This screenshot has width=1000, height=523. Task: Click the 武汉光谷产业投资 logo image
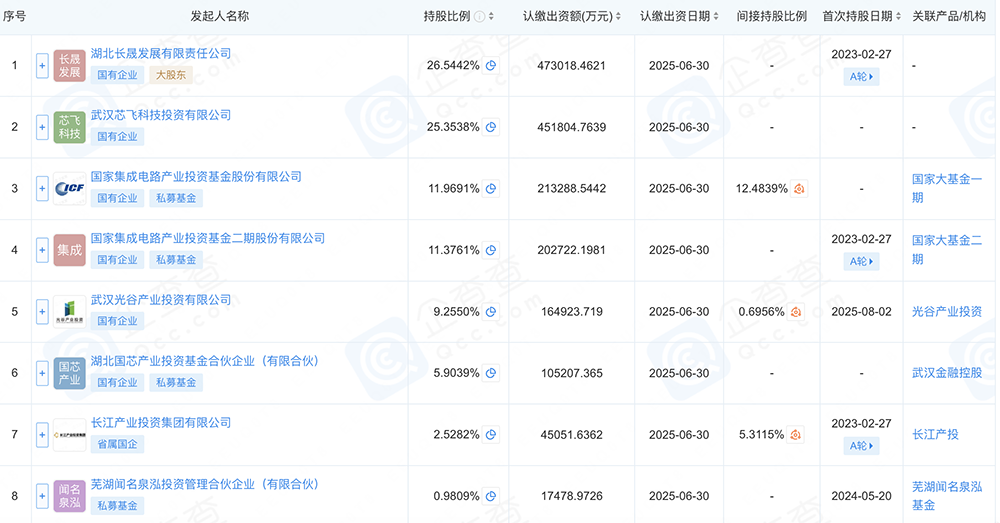tap(70, 312)
